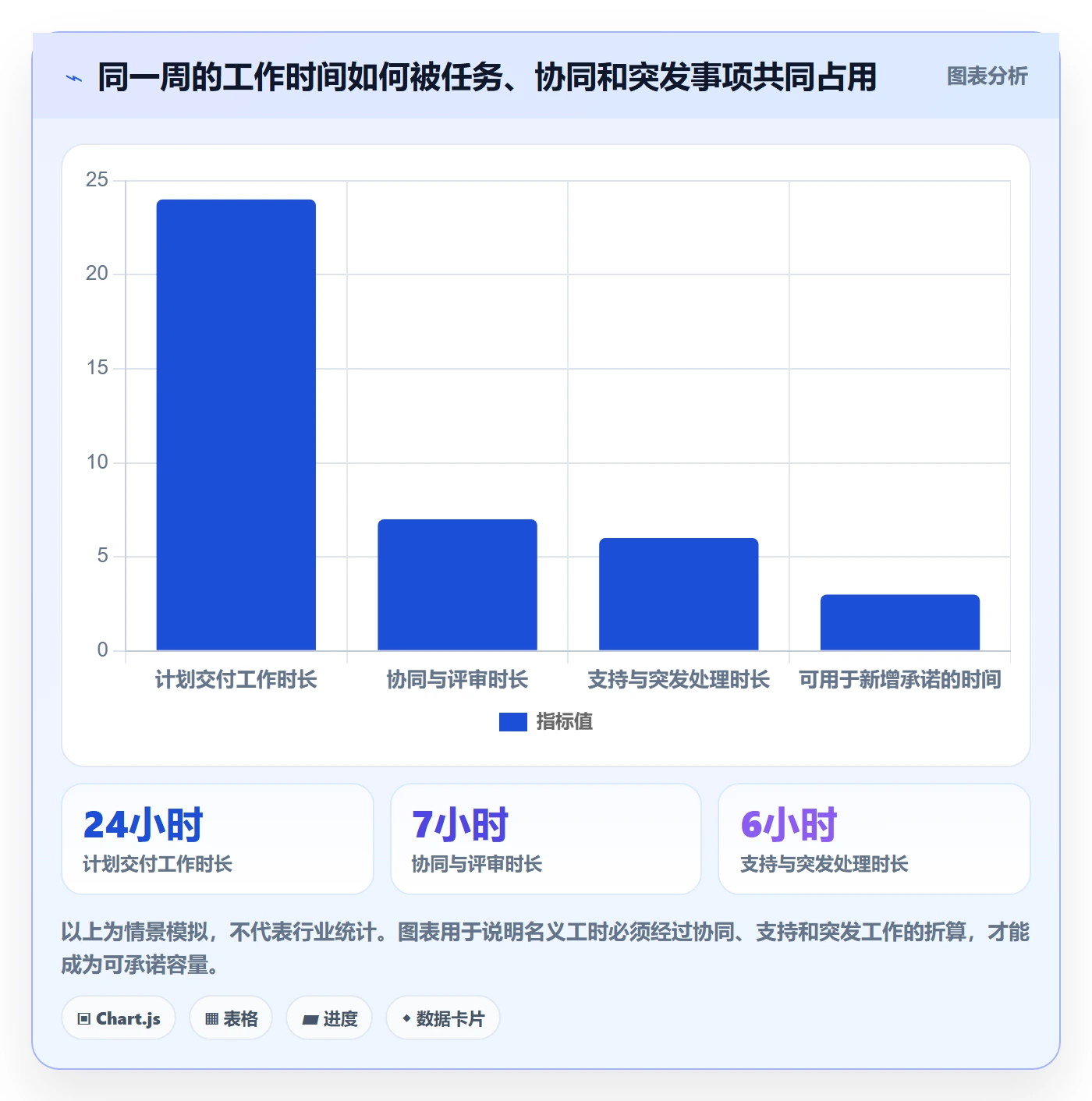Screen dimensions: 1092x1101
Task: Select the 计划交付工作时长 bar in chart
Action: [x=236, y=425]
